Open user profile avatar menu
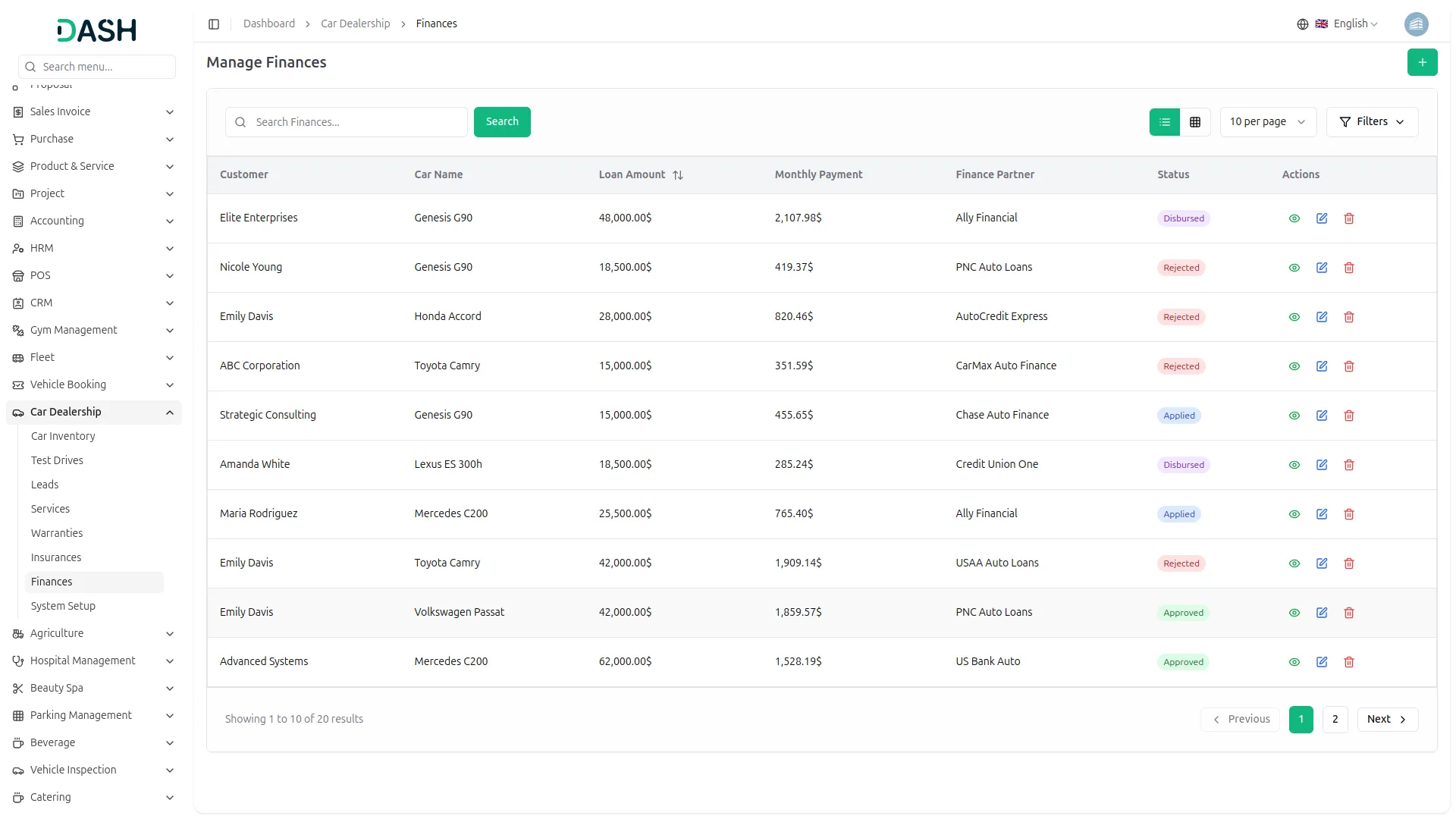The image size is (1456, 819). (x=1416, y=24)
